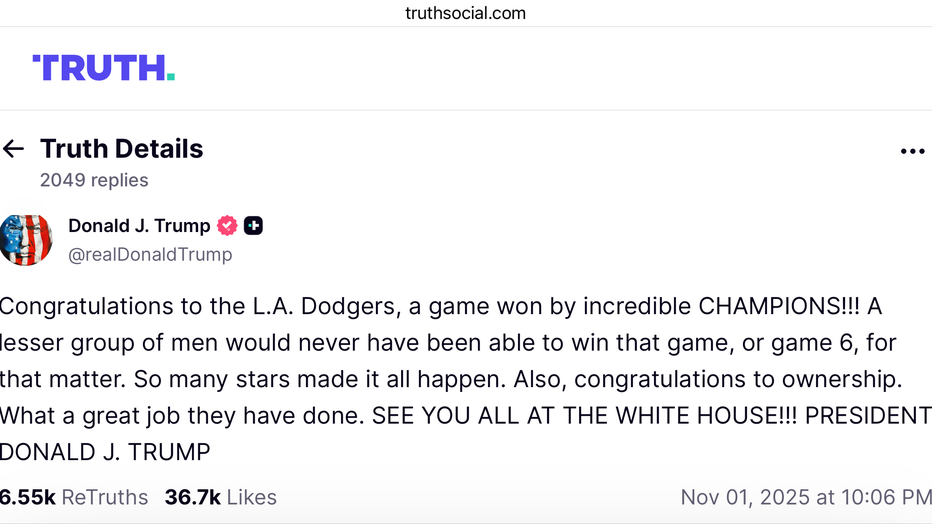
Task: View the 6.55k ReTruths list
Action: (x=74, y=497)
